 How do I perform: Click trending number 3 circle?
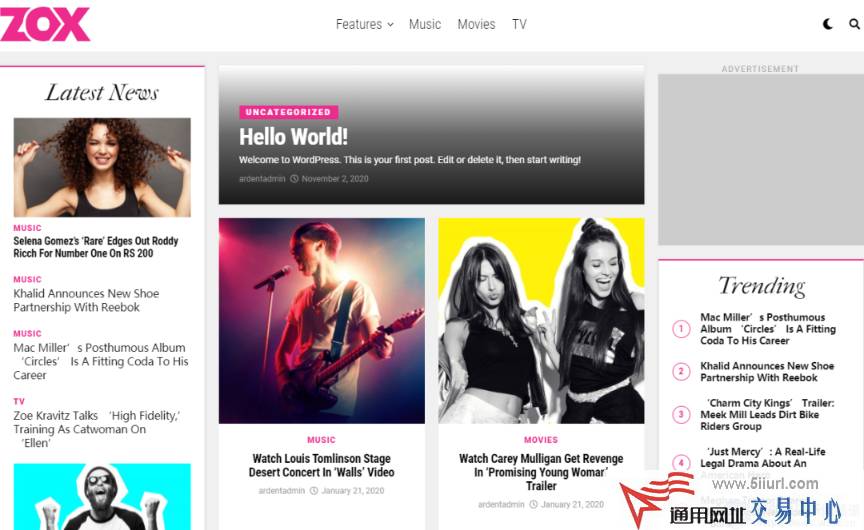point(681,414)
